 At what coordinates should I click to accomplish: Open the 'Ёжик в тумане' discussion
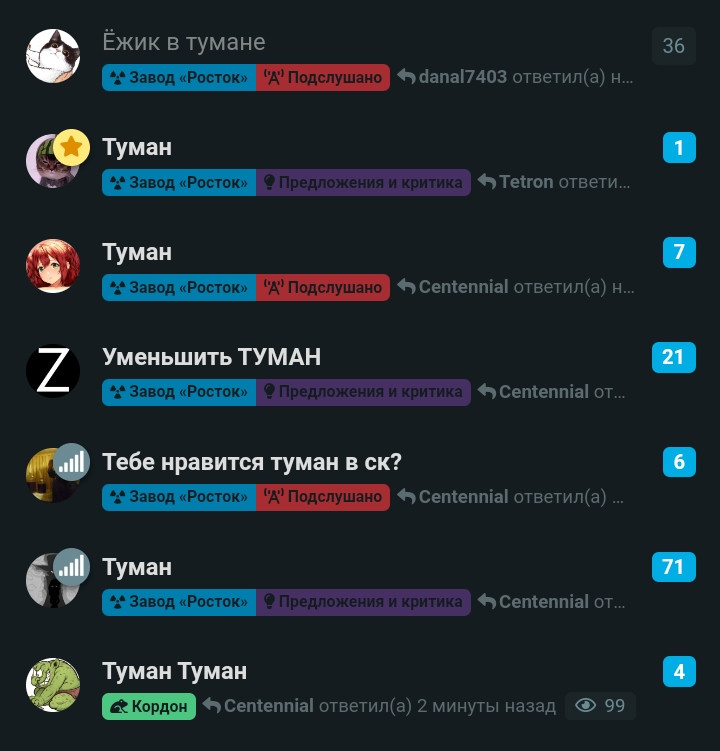[x=183, y=42]
